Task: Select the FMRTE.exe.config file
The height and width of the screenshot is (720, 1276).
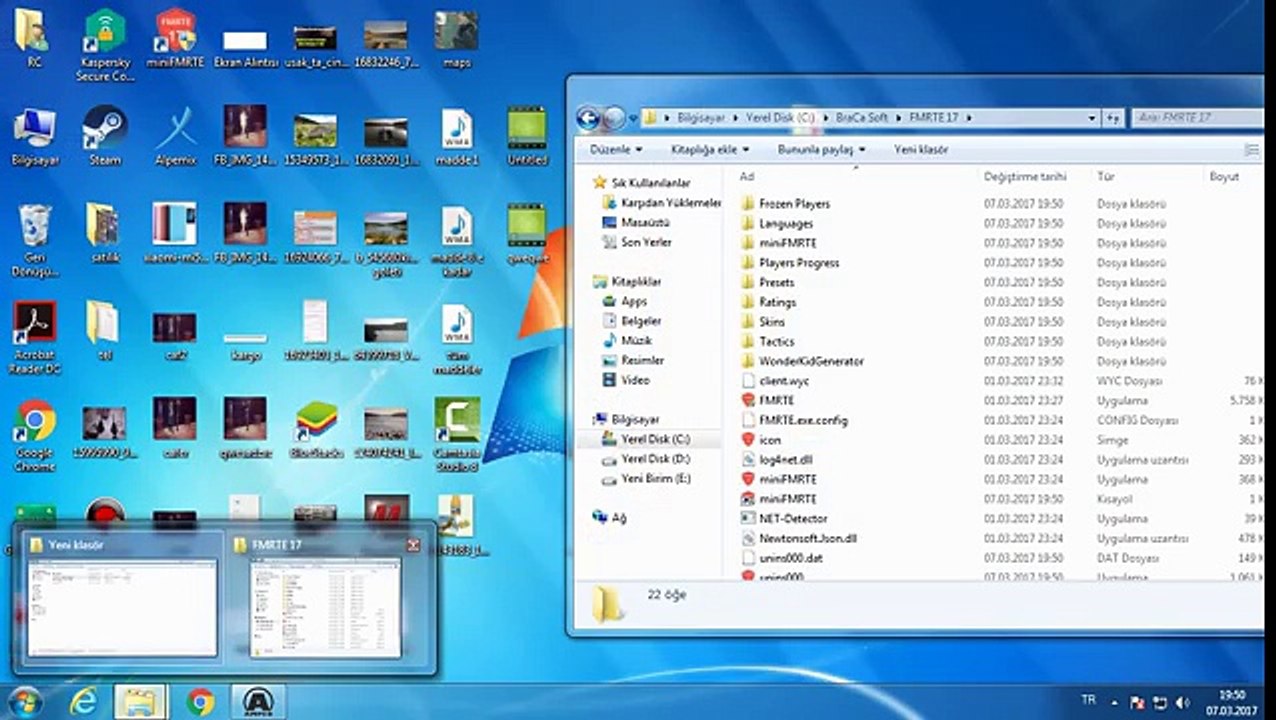Action: pyautogui.click(x=794, y=420)
